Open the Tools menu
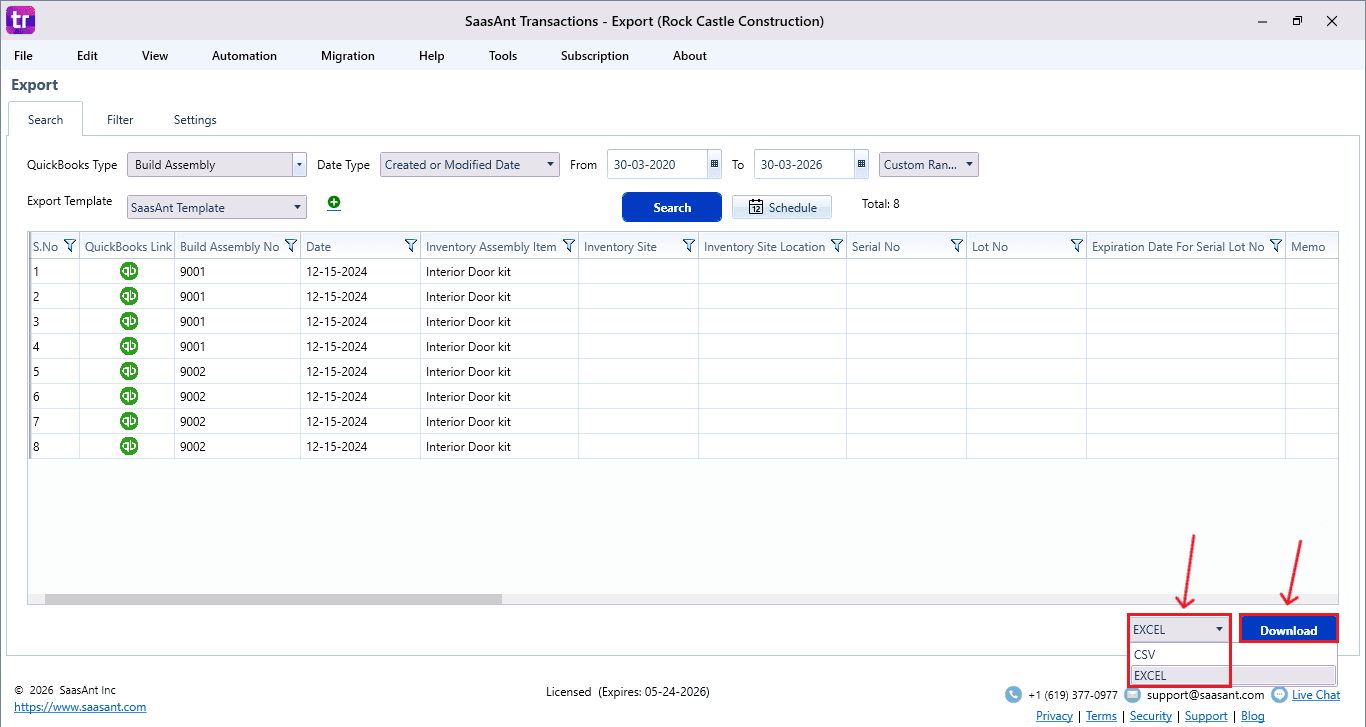 coord(502,56)
